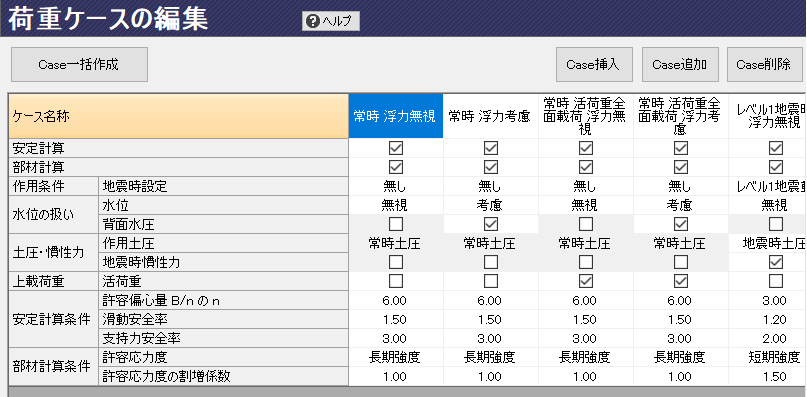Open 許容応力度 長期強度 for 常時 浮力無視
Image resolution: width=807 pixels, height=397 pixels.
point(395,357)
